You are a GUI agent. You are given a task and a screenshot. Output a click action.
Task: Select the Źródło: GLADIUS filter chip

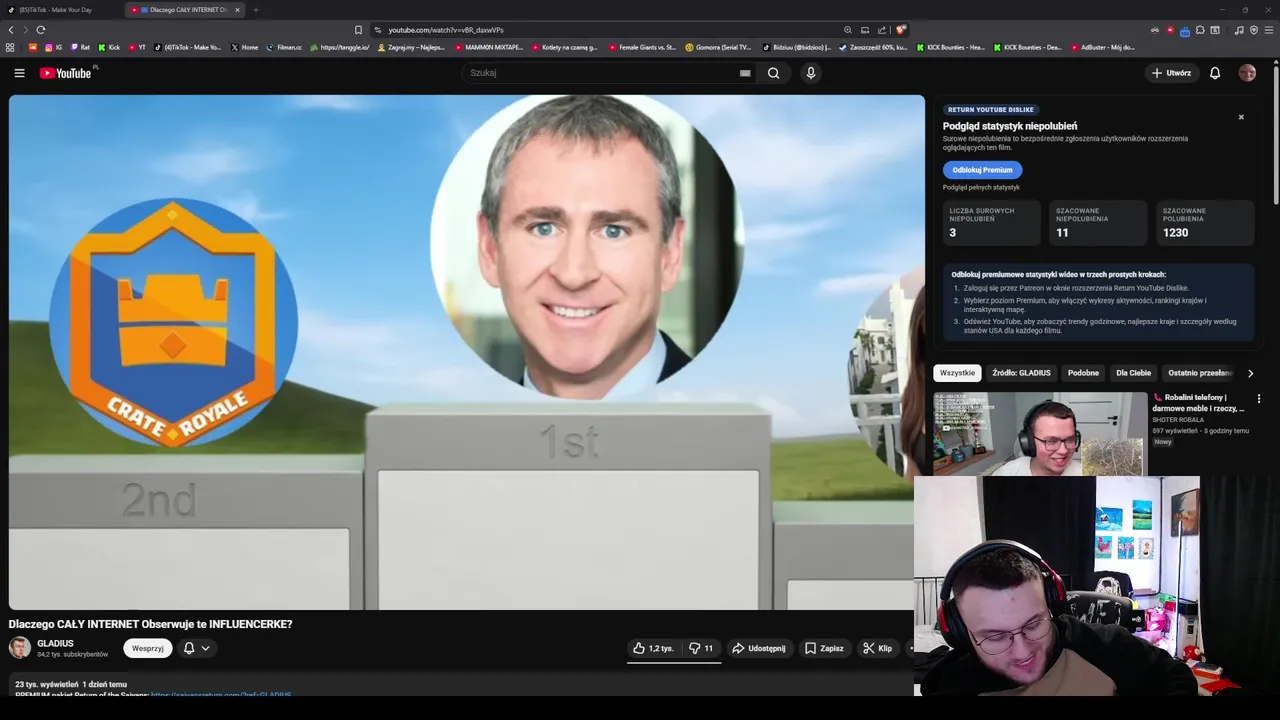1021,373
